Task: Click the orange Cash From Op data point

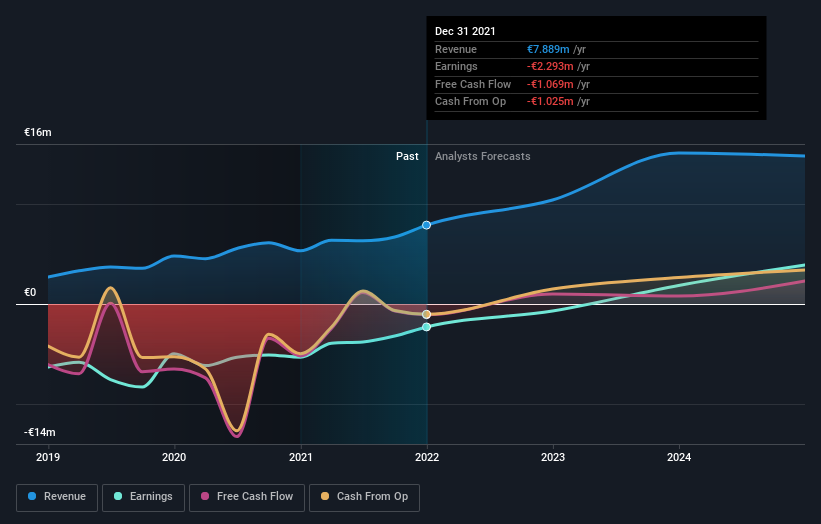Action: click(x=427, y=314)
